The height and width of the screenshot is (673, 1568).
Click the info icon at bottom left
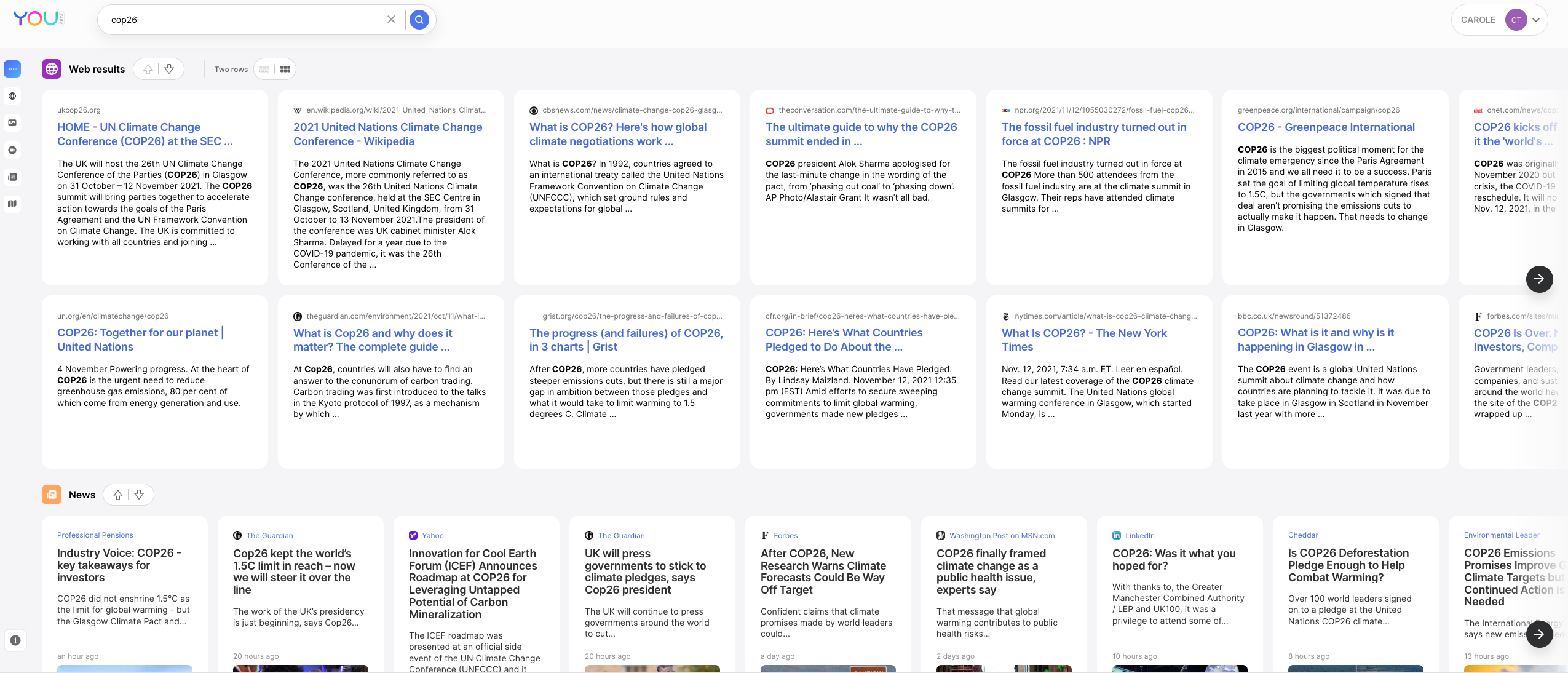(x=15, y=640)
